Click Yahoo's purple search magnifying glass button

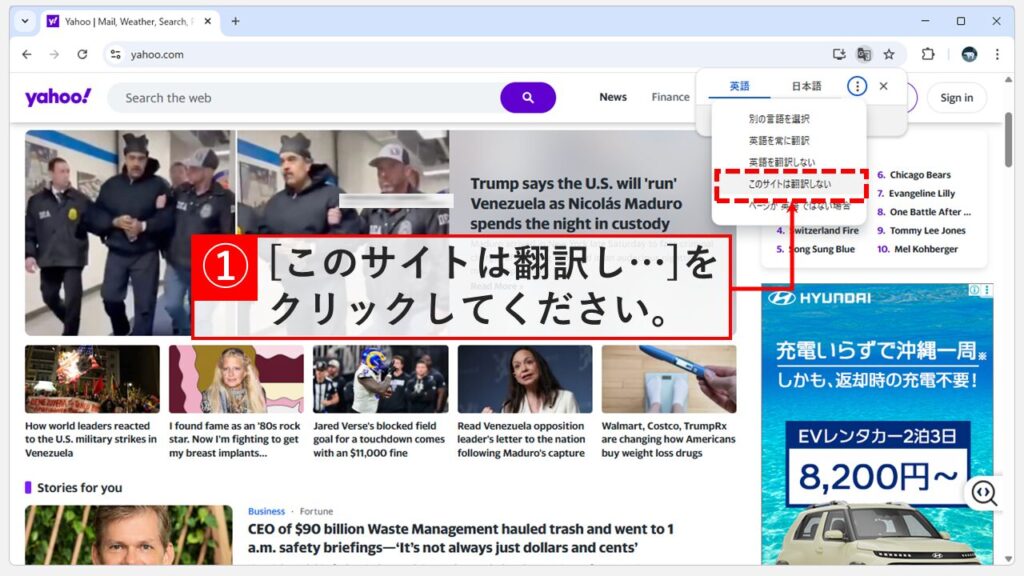coord(529,97)
